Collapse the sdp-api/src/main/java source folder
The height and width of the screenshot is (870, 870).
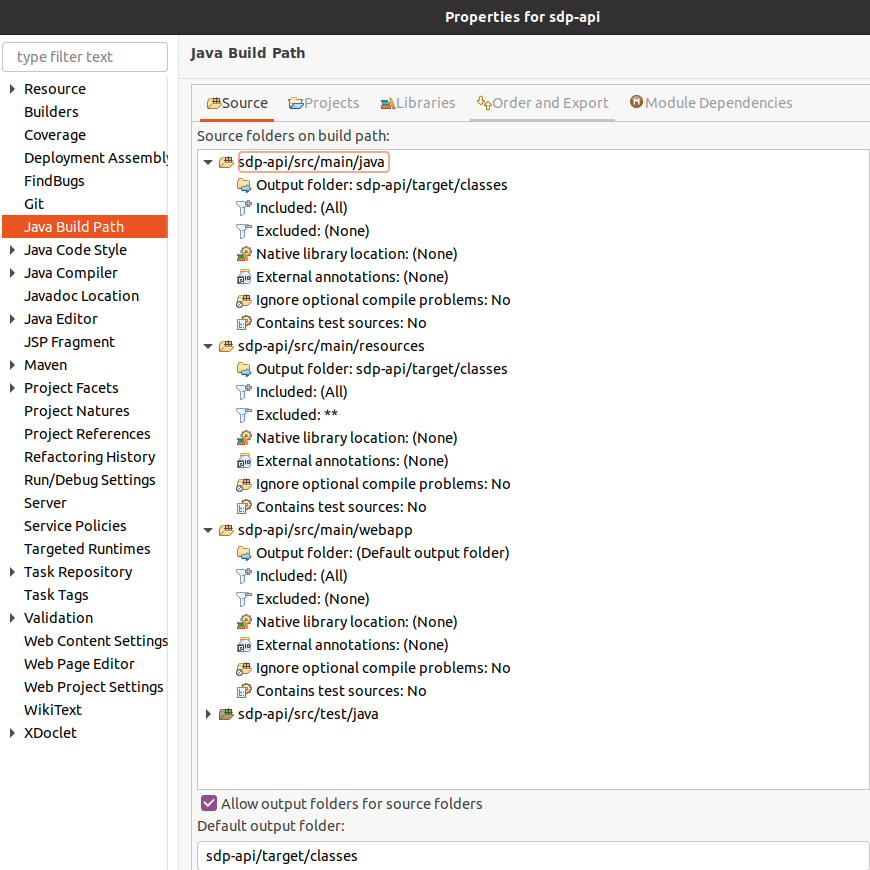point(208,163)
